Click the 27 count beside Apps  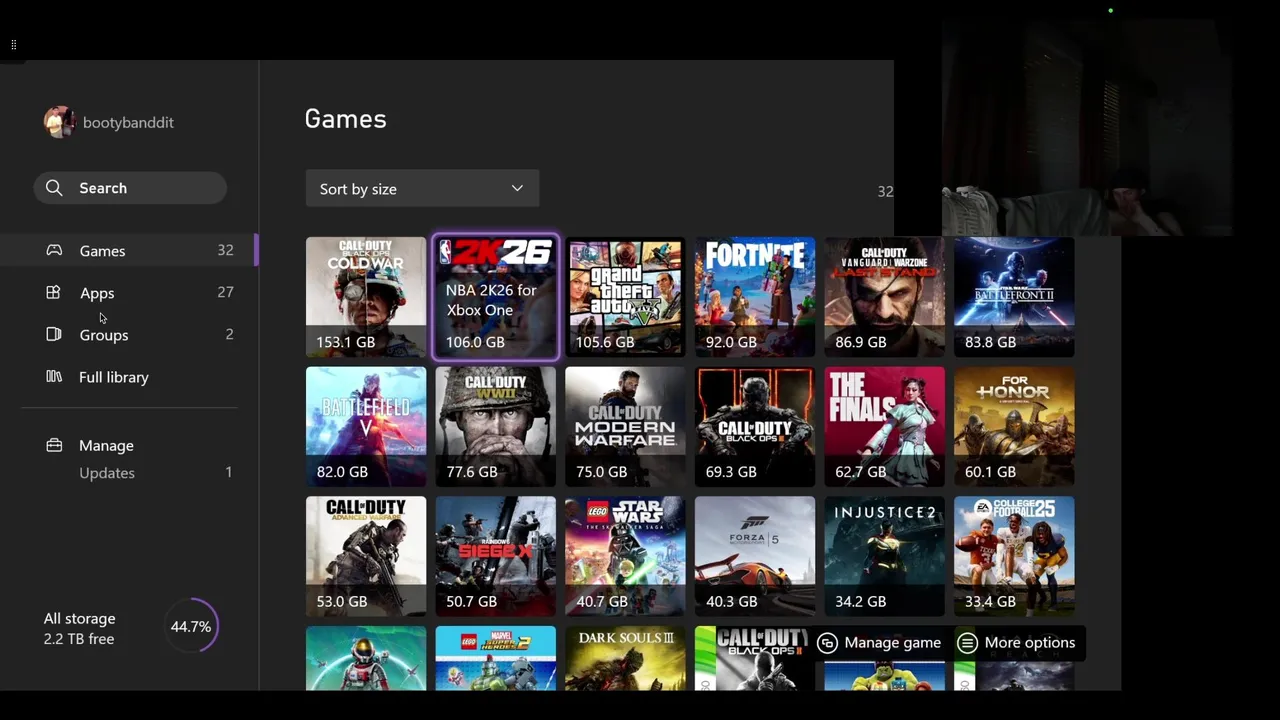[x=225, y=292]
